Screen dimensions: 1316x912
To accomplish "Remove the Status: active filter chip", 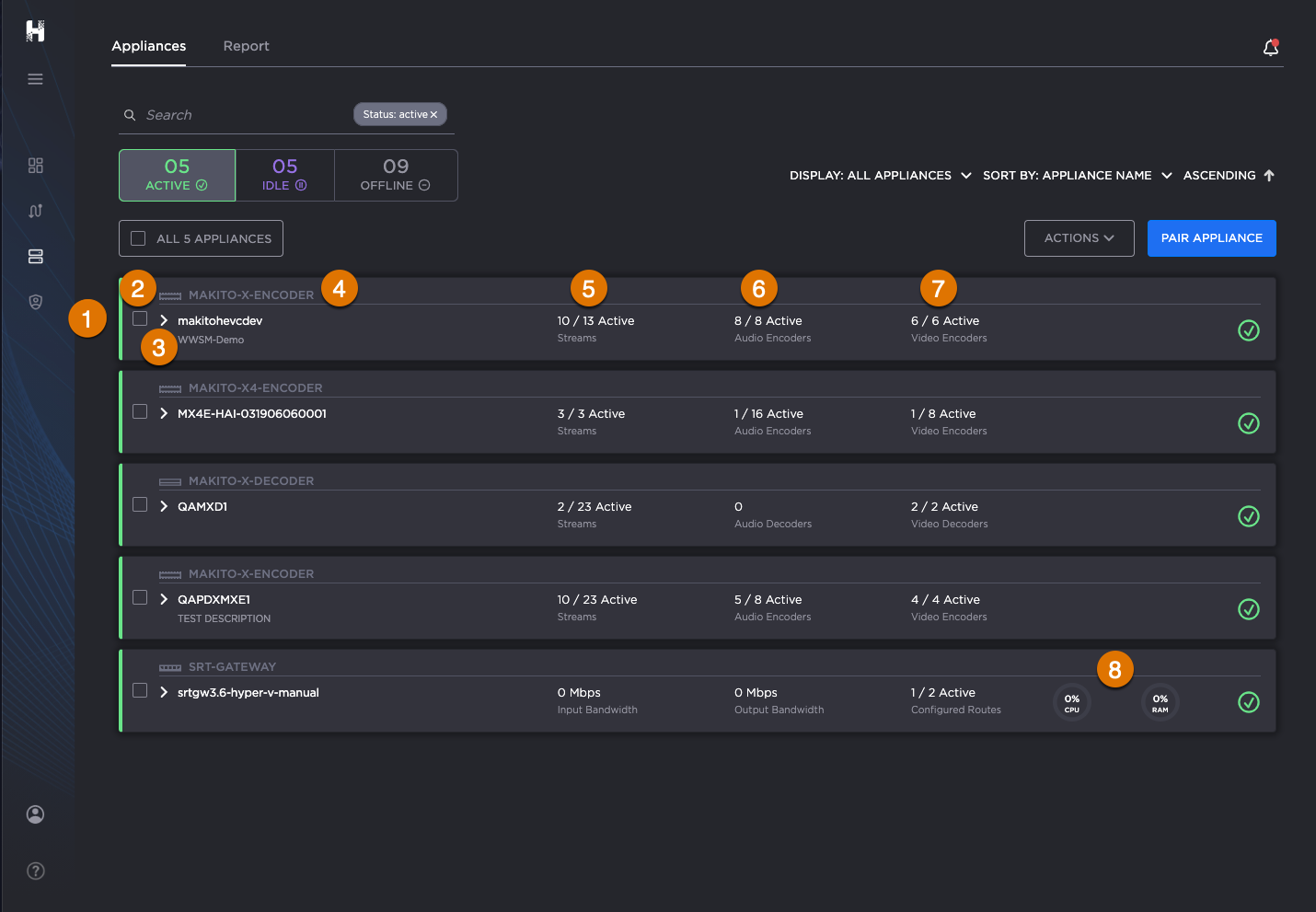I will coord(433,115).
